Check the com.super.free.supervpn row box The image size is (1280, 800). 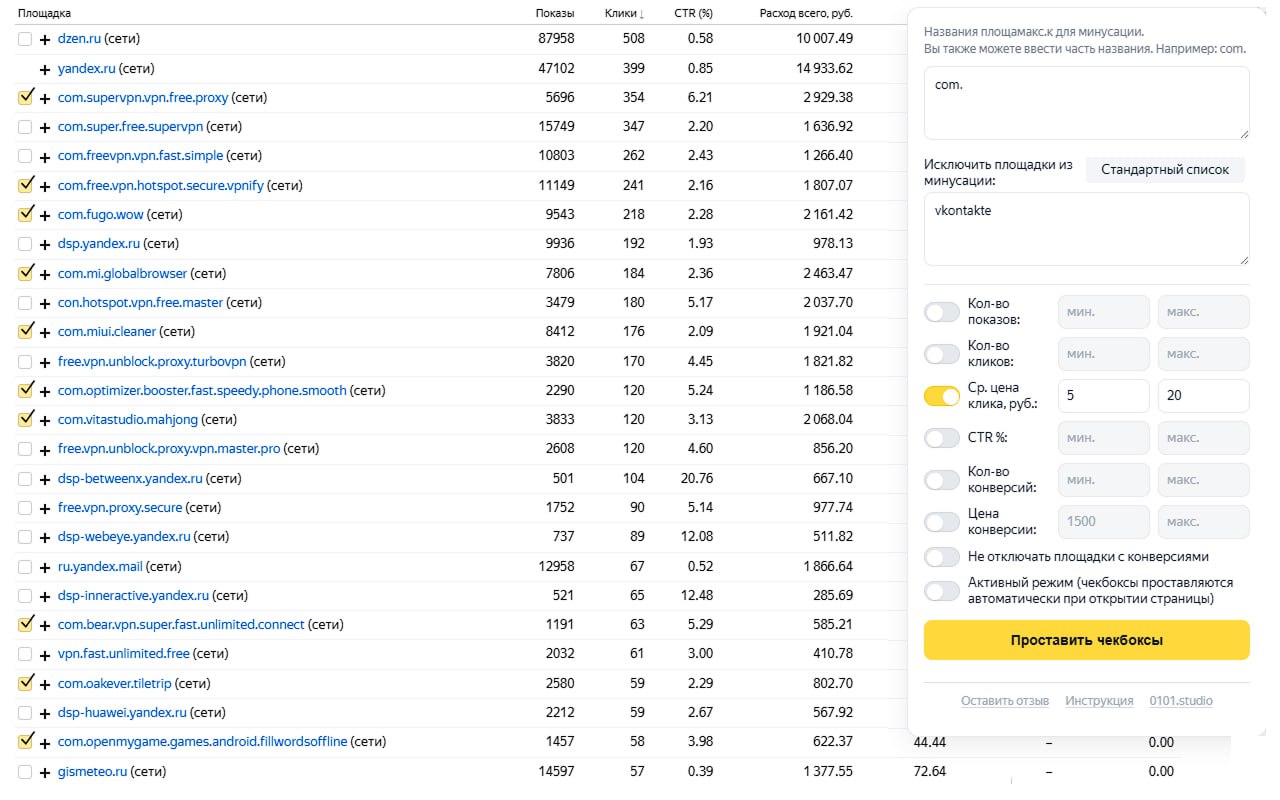(25, 127)
